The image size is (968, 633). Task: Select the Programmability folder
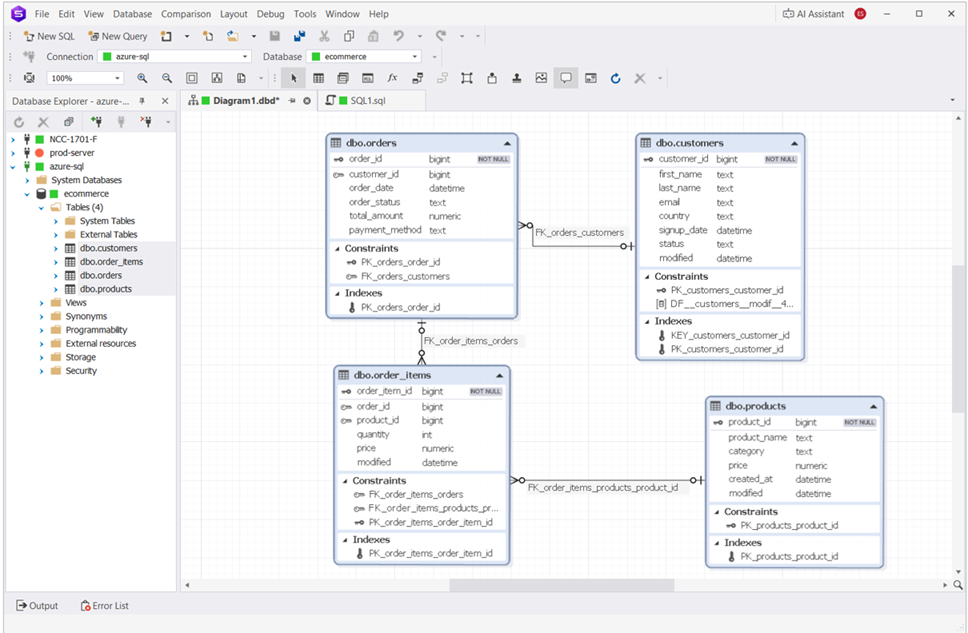pos(96,330)
